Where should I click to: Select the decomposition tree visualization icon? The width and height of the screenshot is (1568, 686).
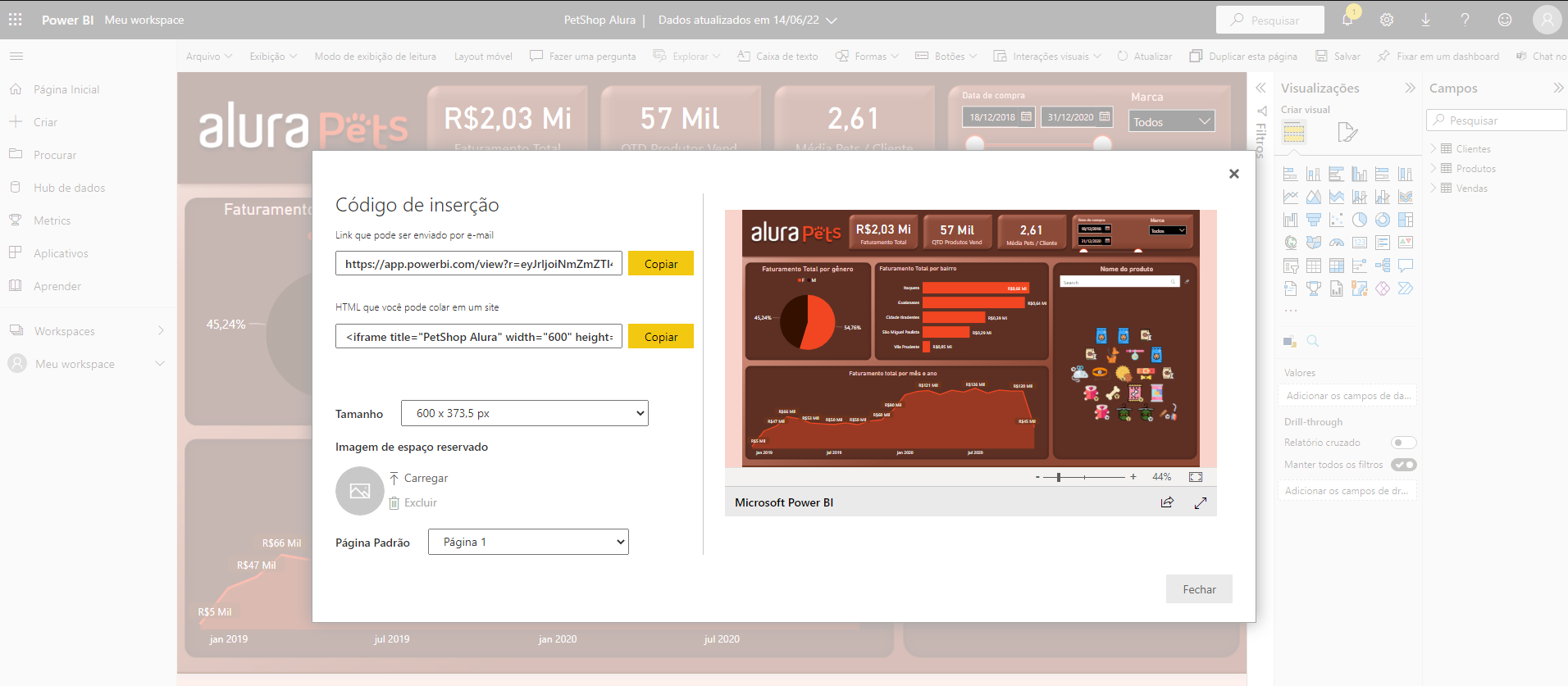tap(1383, 266)
